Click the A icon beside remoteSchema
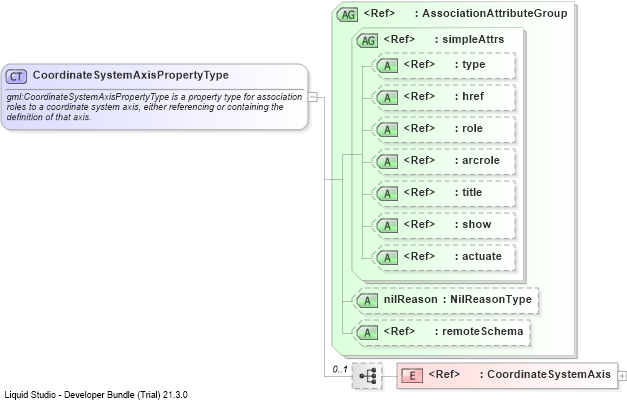The image size is (627, 400). [x=367, y=332]
